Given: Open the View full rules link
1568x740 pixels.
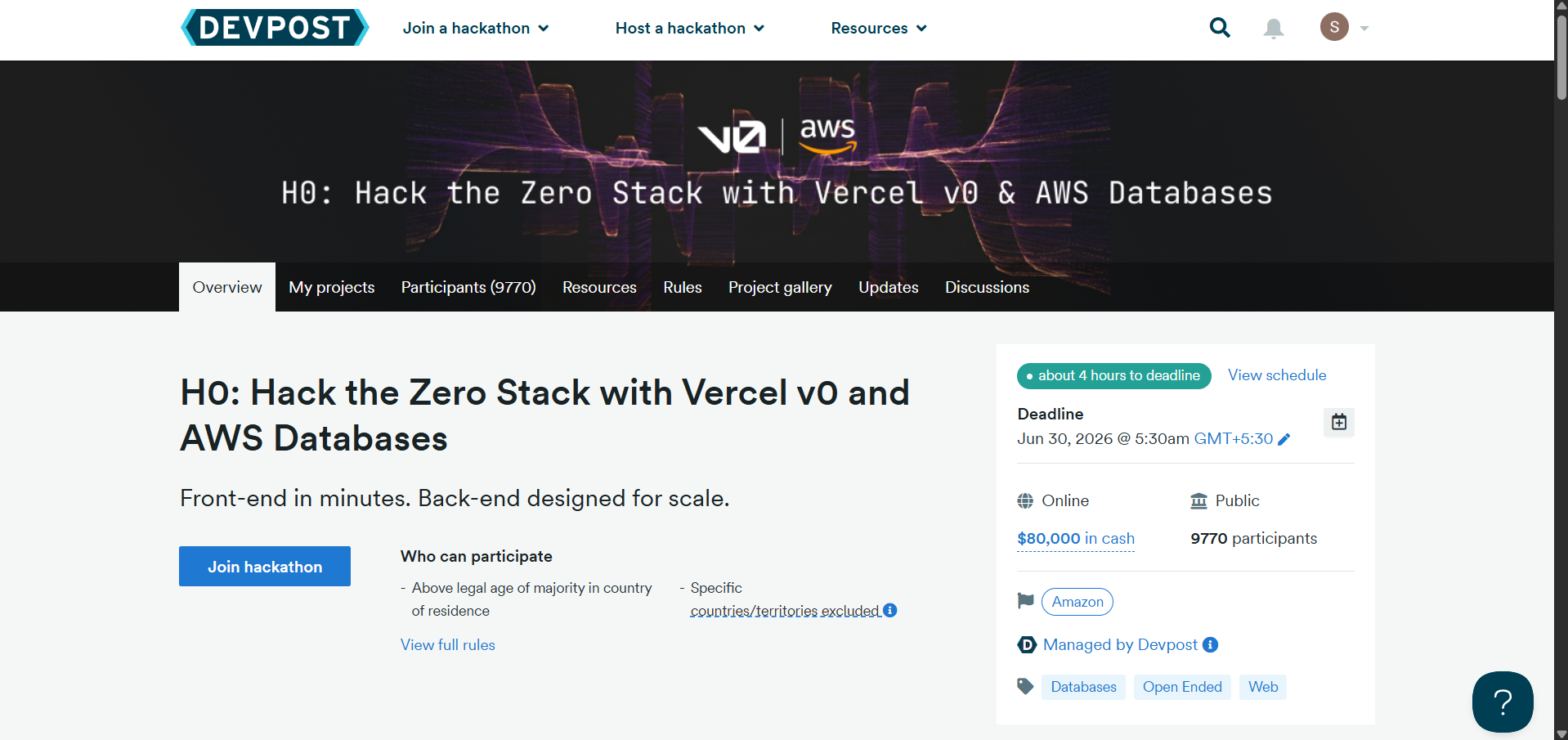Looking at the screenshot, I should 448,645.
